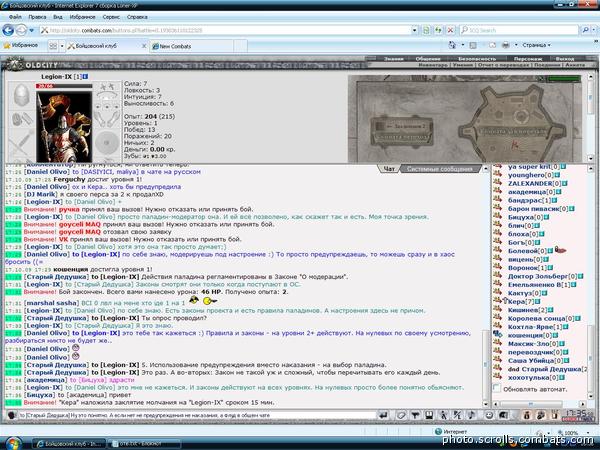Toggle the Обновлять автомат. checkbox
600x450 pixels.
point(497,388)
